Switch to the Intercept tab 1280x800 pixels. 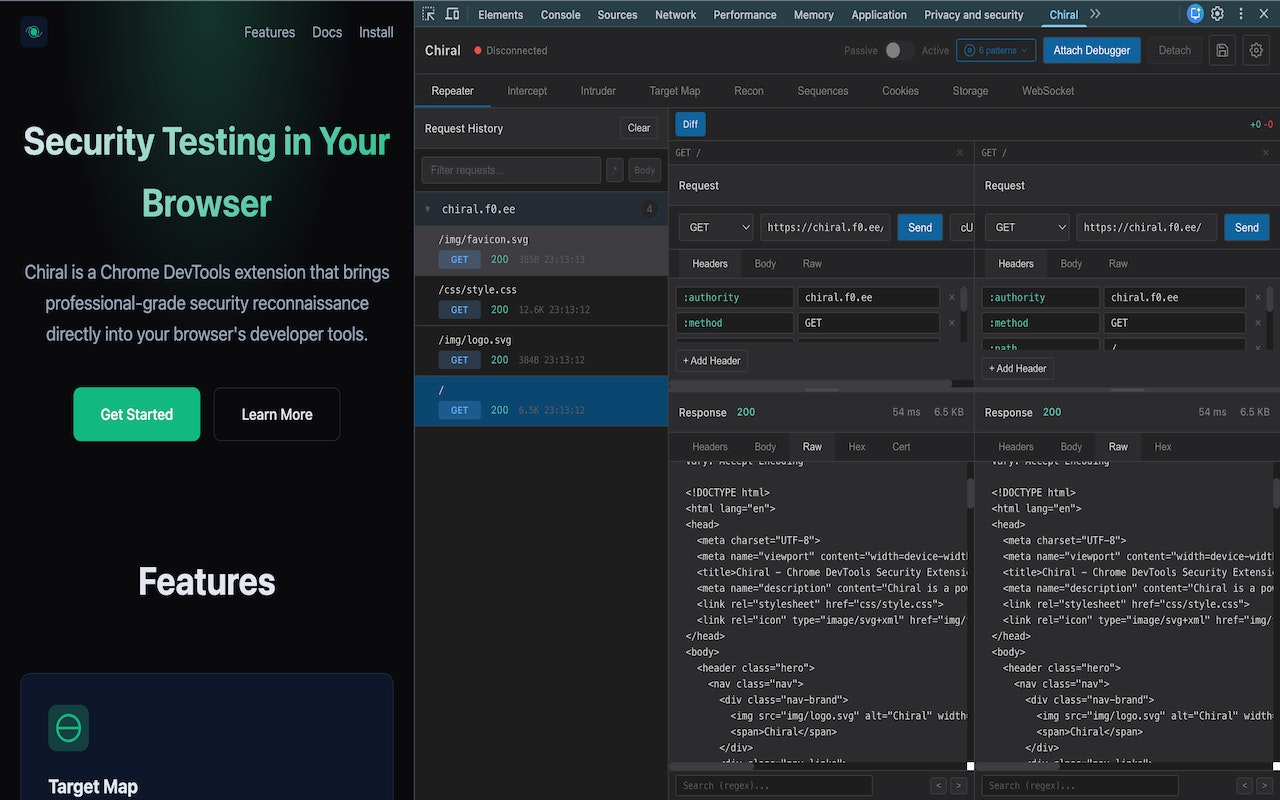click(x=526, y=91)
